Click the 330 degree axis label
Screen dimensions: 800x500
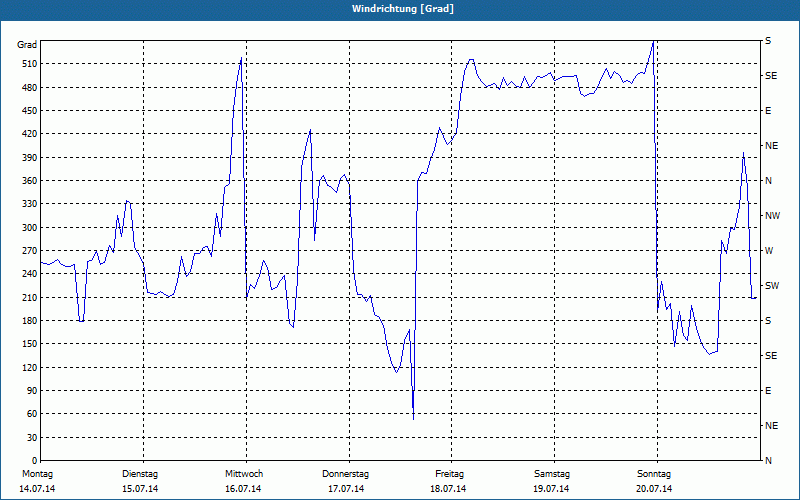pyautogui.click(x=29, y=204)
